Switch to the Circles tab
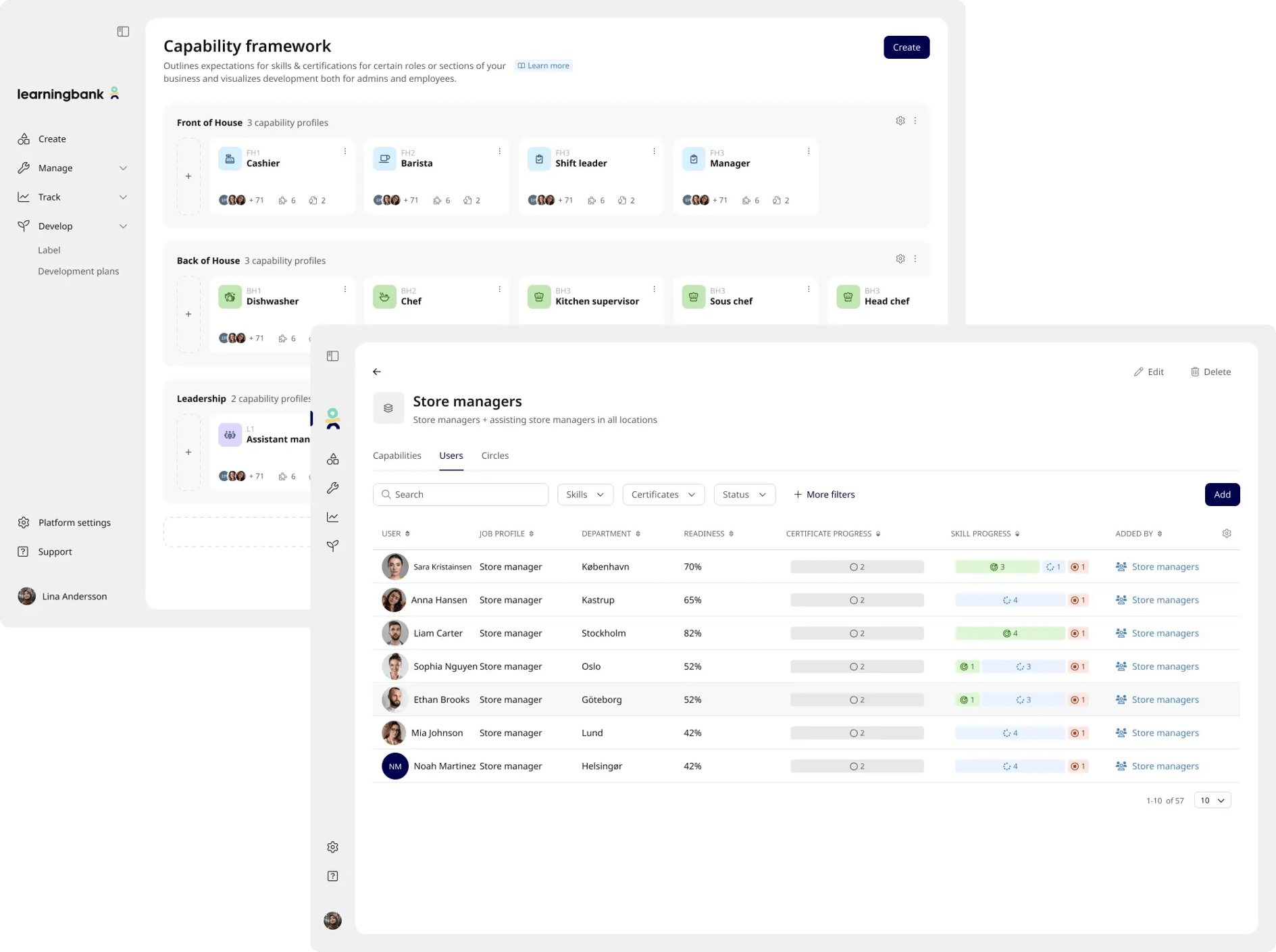Screen dimensions: 1276x952 (x=495, y=455)
